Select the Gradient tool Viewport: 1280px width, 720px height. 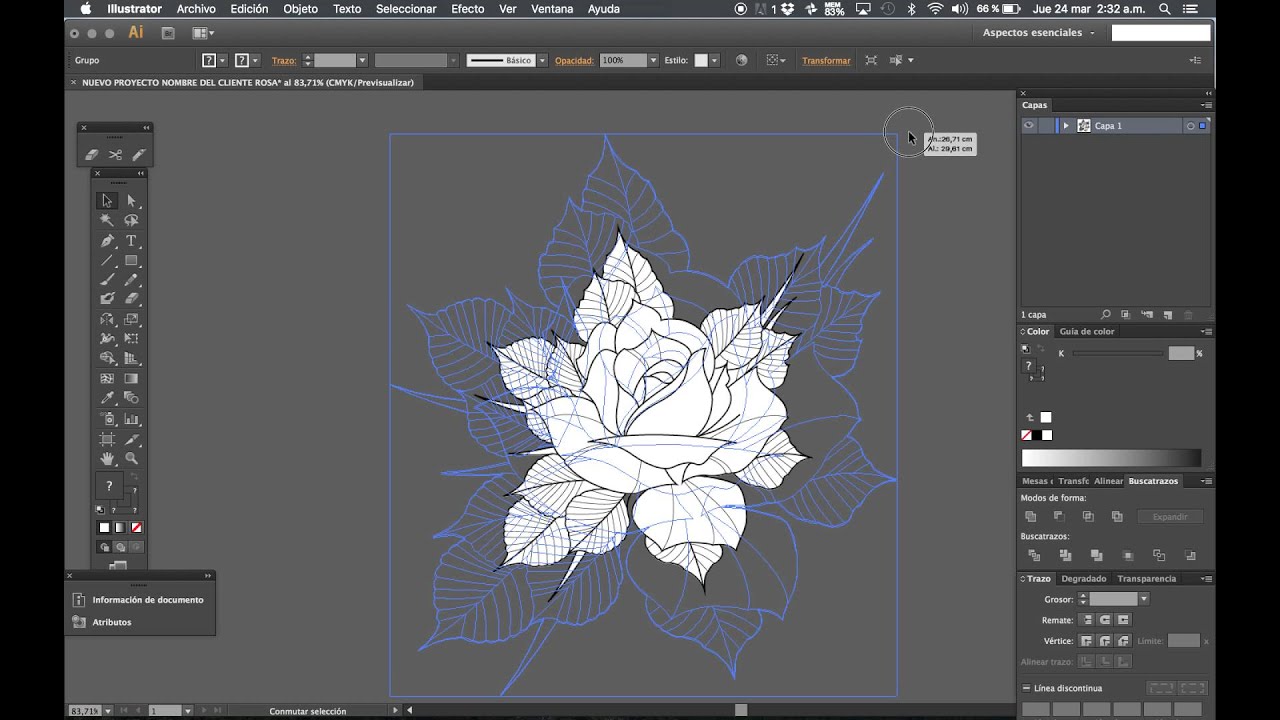[x=131, y=379]
